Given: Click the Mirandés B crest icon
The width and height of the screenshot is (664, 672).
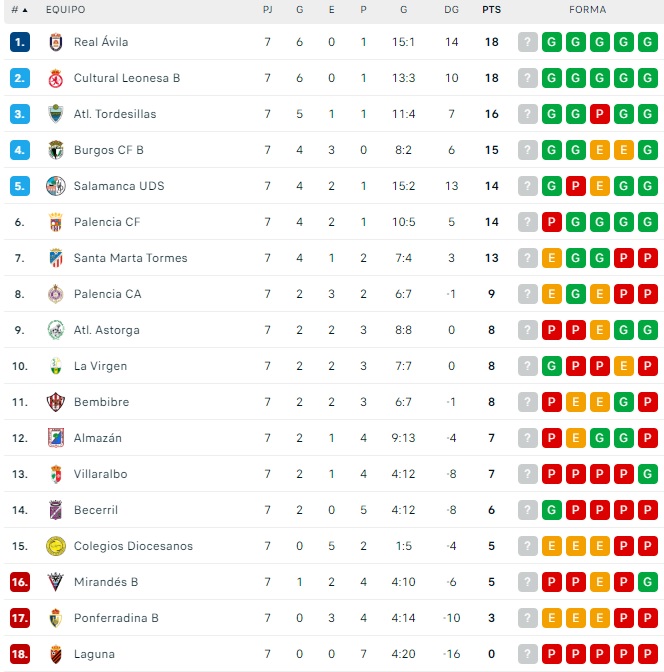Looking at the screenshot, I should (56, 582).
